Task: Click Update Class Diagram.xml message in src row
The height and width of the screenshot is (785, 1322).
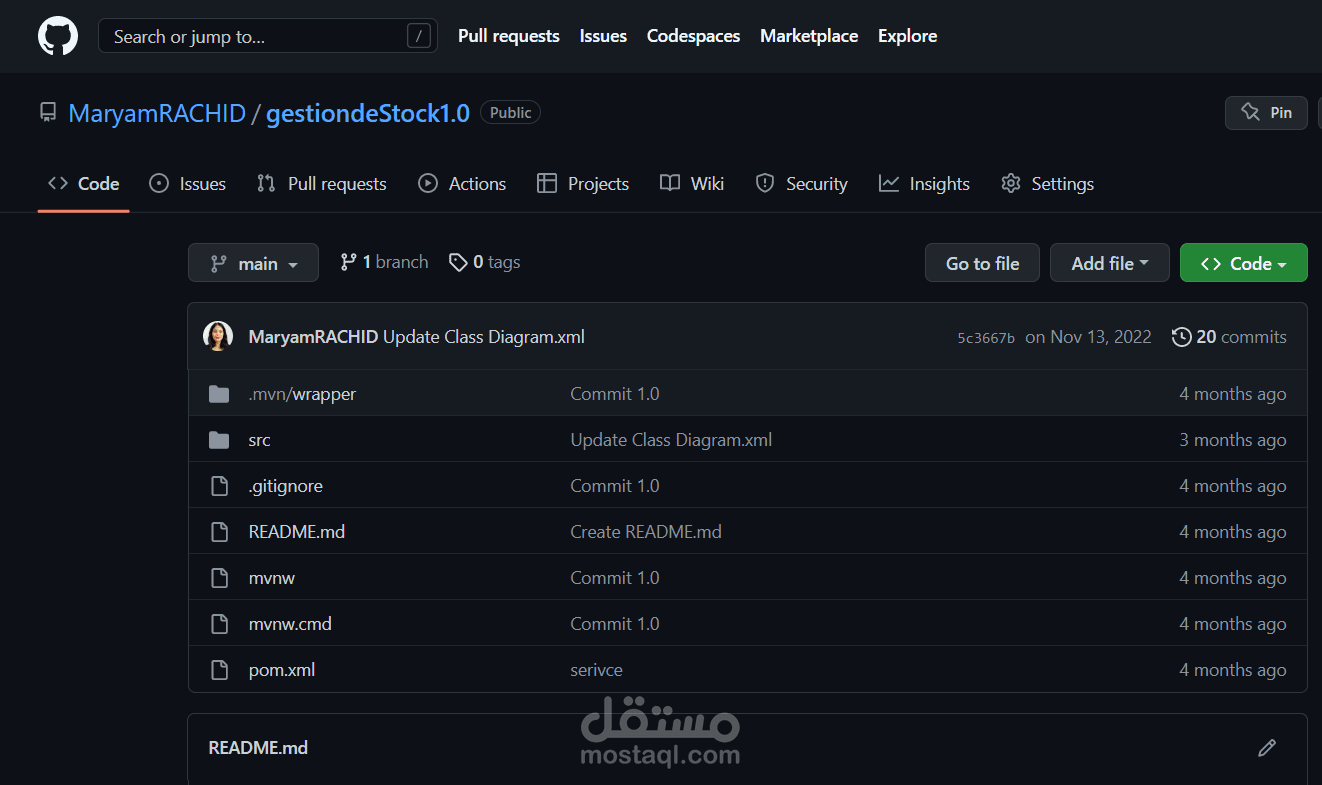Action: [671, 440]
